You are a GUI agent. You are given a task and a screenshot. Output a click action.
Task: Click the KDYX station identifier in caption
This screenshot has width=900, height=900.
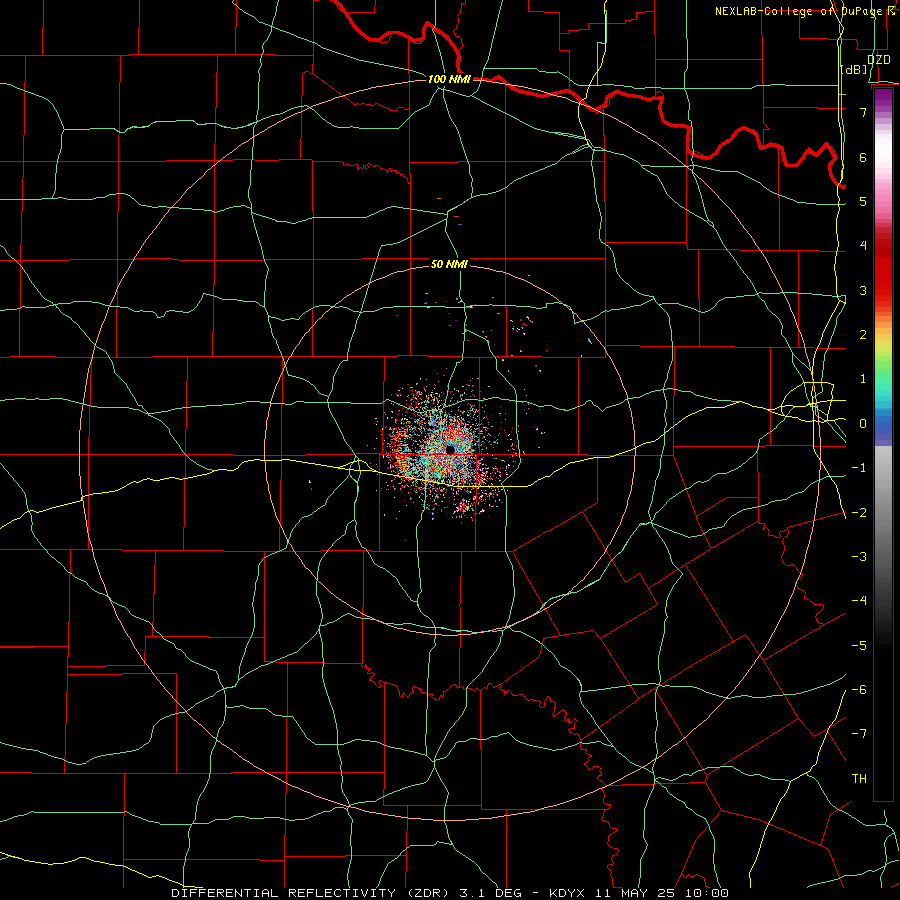567,893
